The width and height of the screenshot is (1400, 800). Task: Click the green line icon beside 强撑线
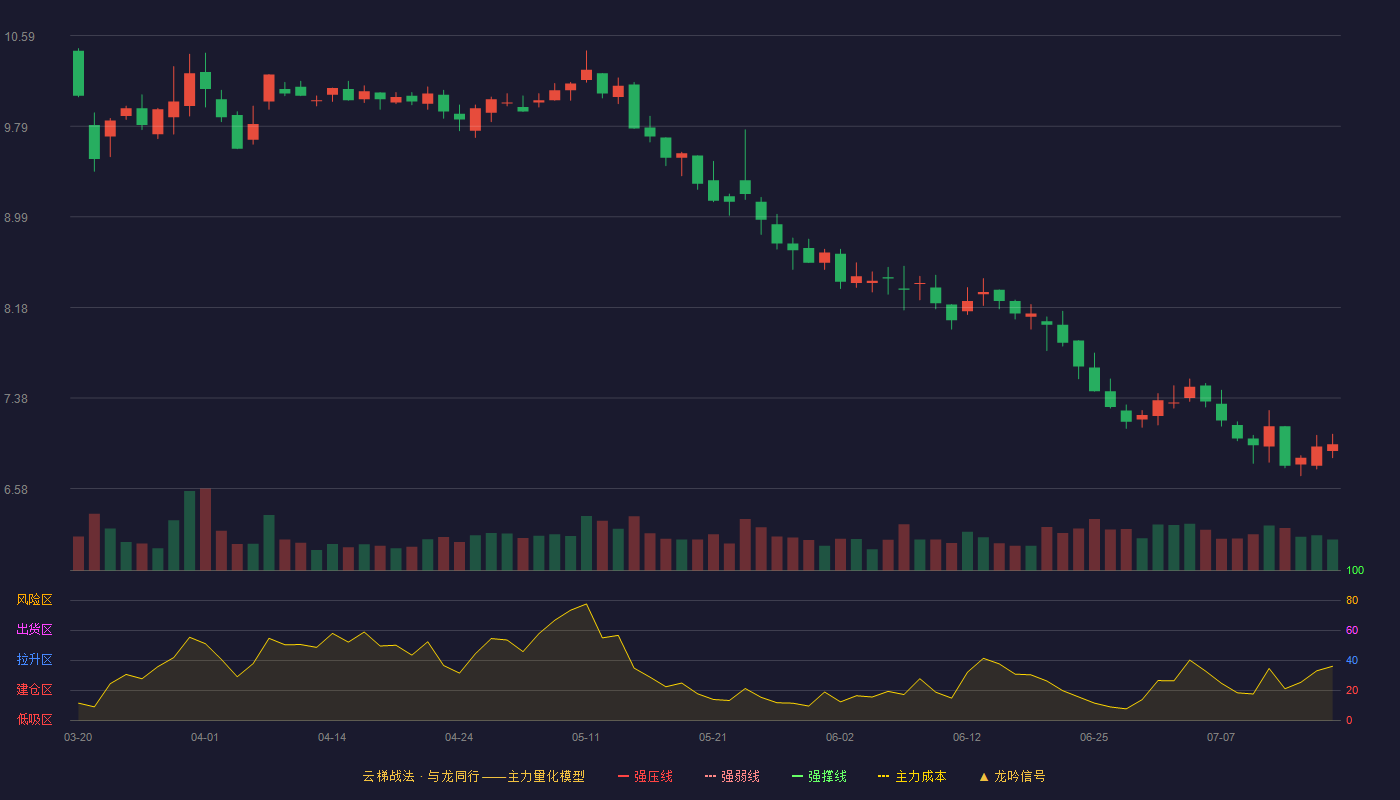(797, 776)
